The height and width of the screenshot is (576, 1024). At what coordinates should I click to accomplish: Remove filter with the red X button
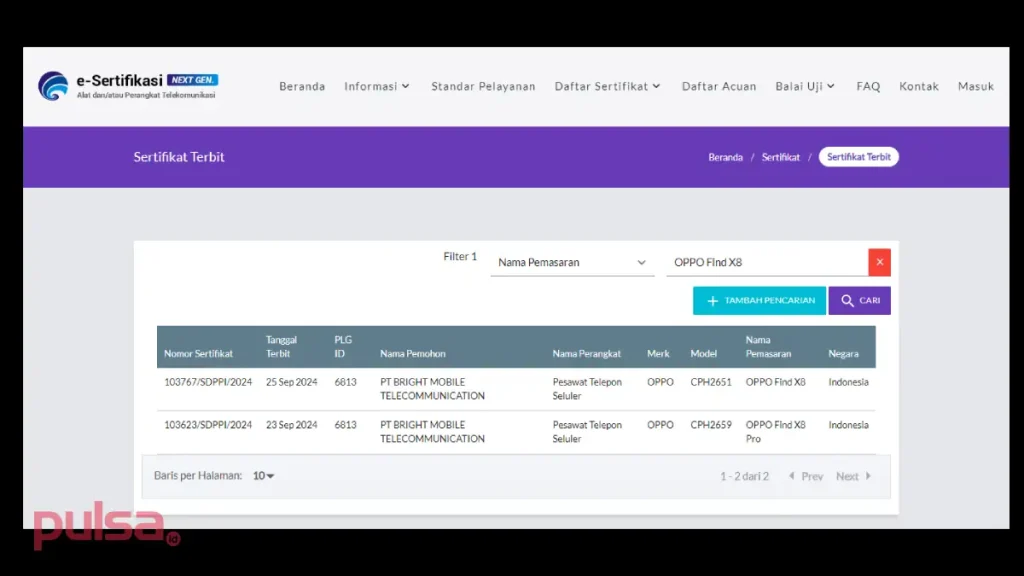tap(880, 263)
